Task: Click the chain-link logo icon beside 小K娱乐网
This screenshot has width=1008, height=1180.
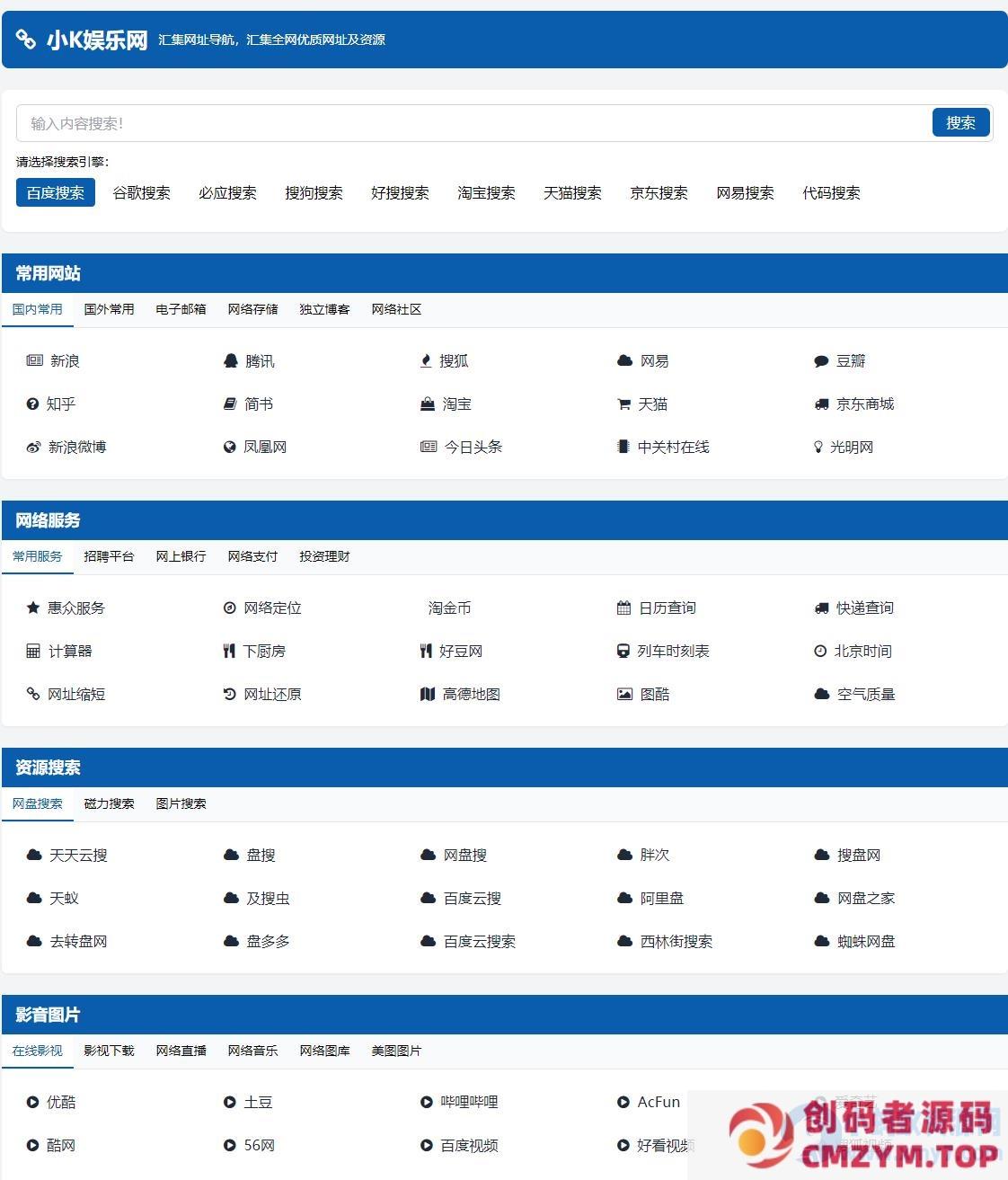Action: [26, 40]
